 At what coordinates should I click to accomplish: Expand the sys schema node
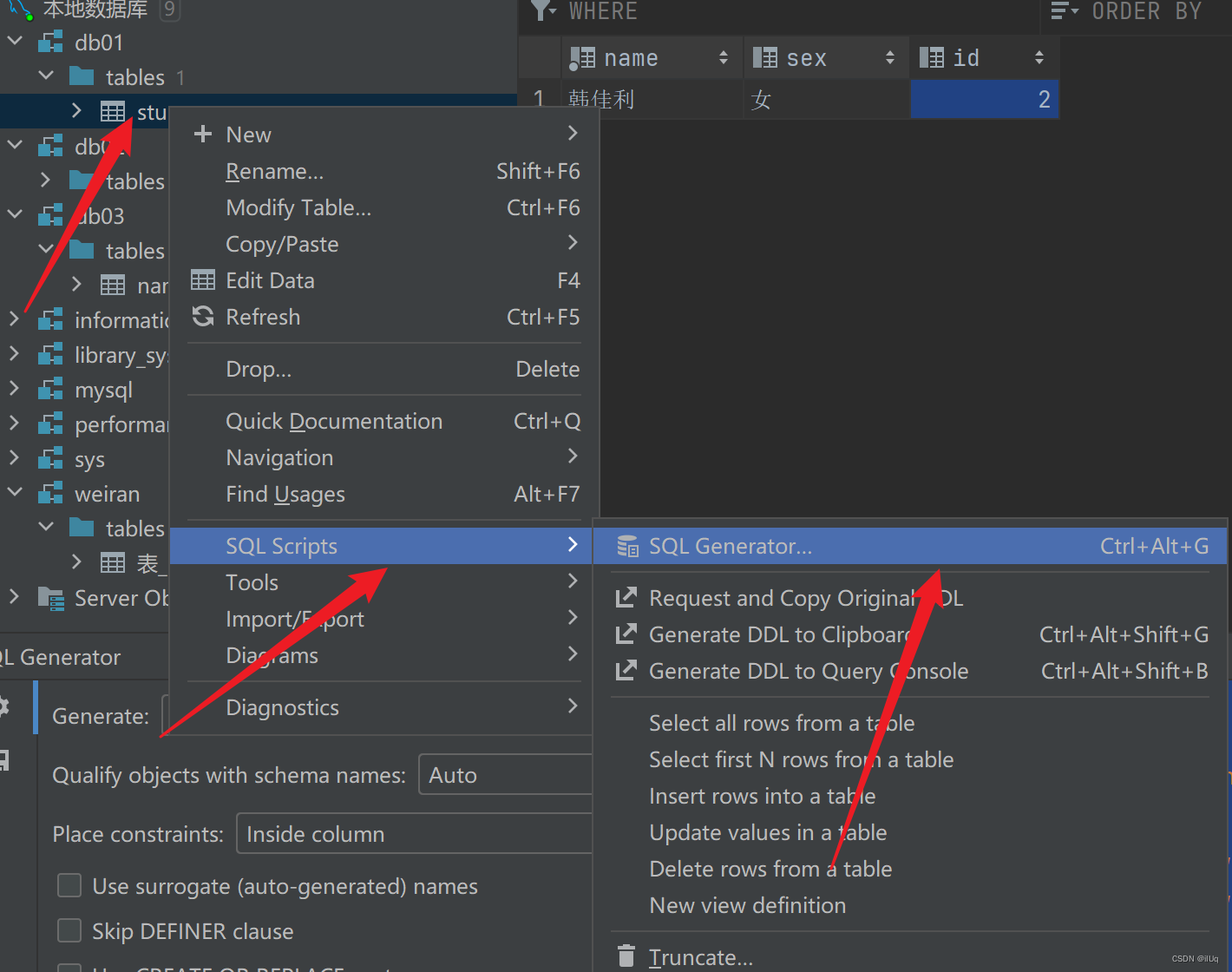pos(14,457)
